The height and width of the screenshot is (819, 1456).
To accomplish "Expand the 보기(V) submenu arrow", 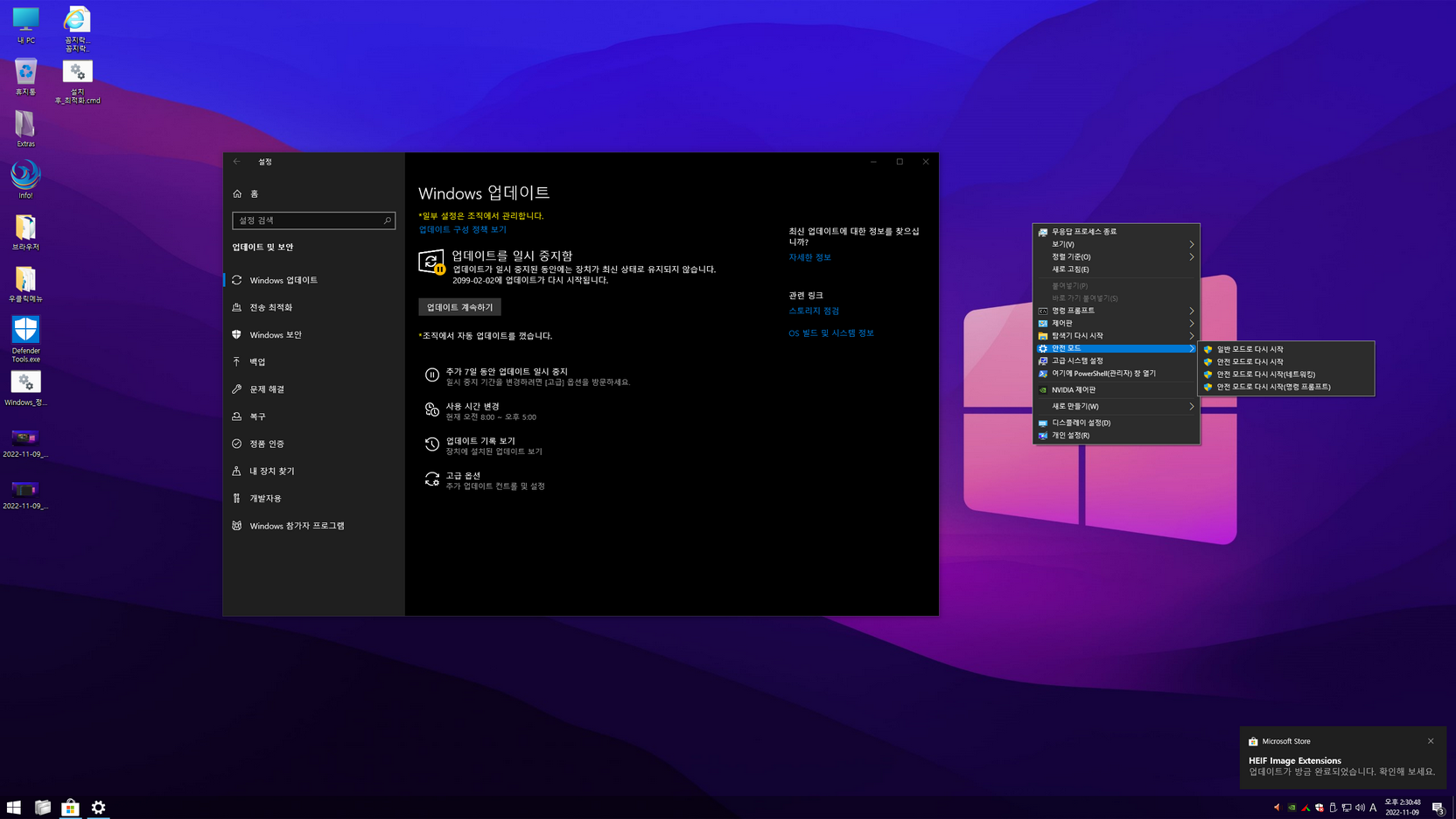I will pos(1191,244).
